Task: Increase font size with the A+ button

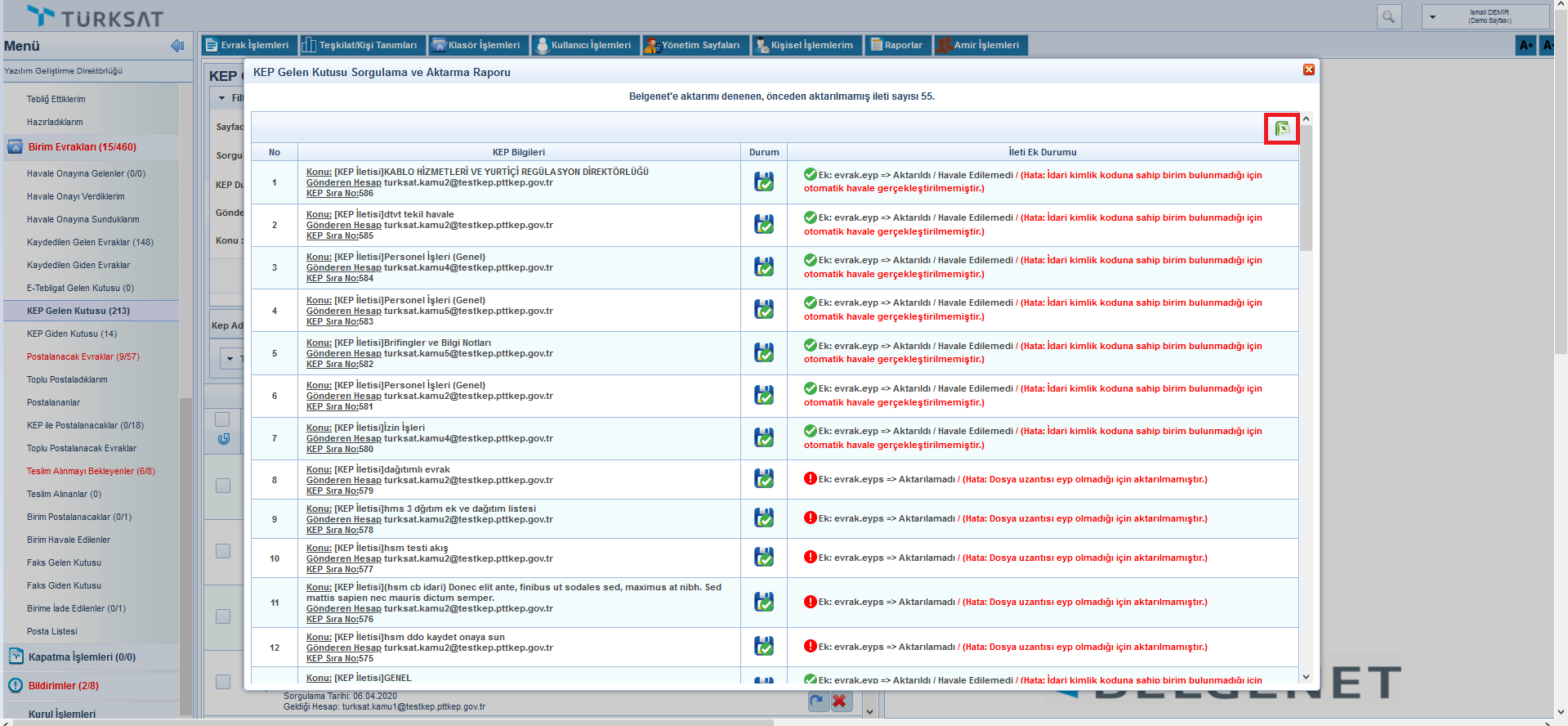Action: (1526, 45)
